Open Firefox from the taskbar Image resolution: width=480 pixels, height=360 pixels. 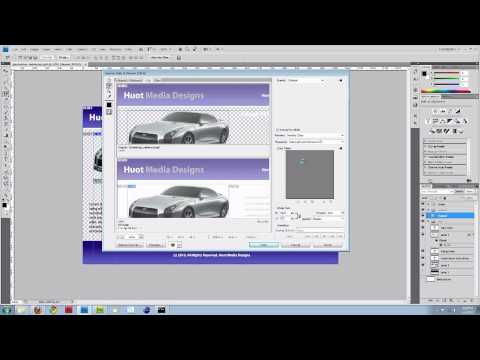point(38,310)
